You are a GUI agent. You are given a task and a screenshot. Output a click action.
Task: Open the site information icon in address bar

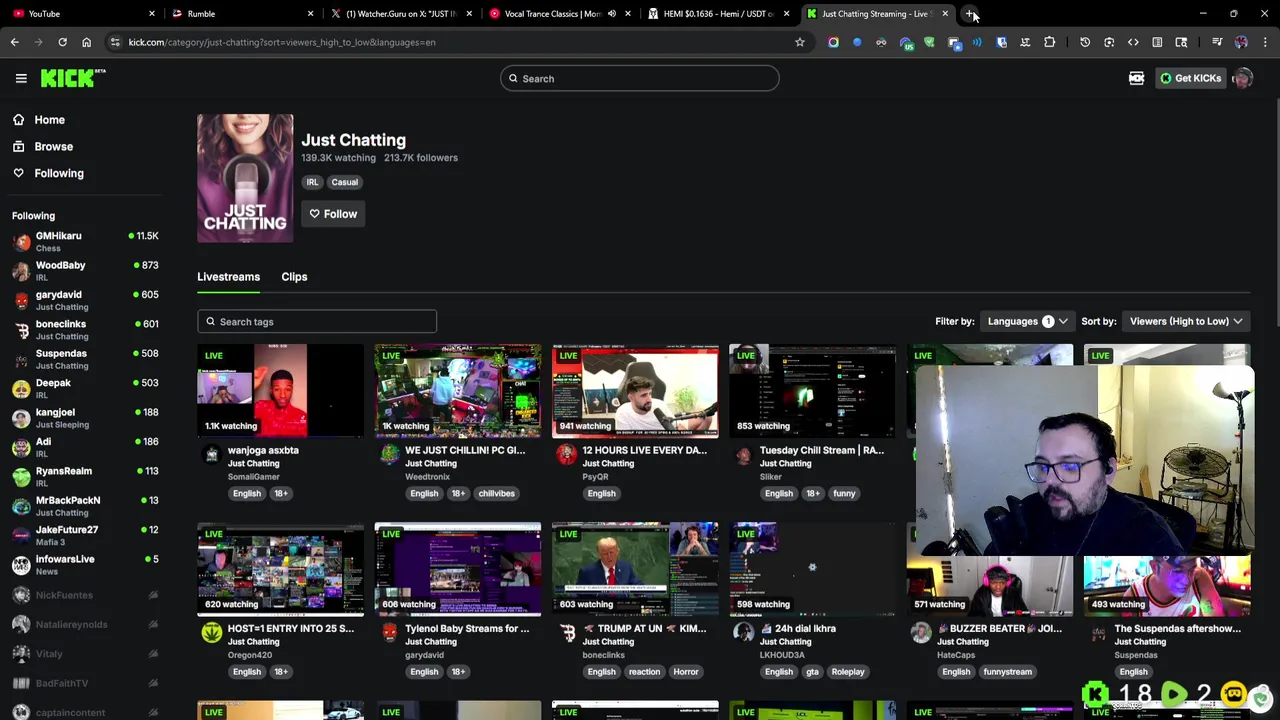tap(115, 42)
